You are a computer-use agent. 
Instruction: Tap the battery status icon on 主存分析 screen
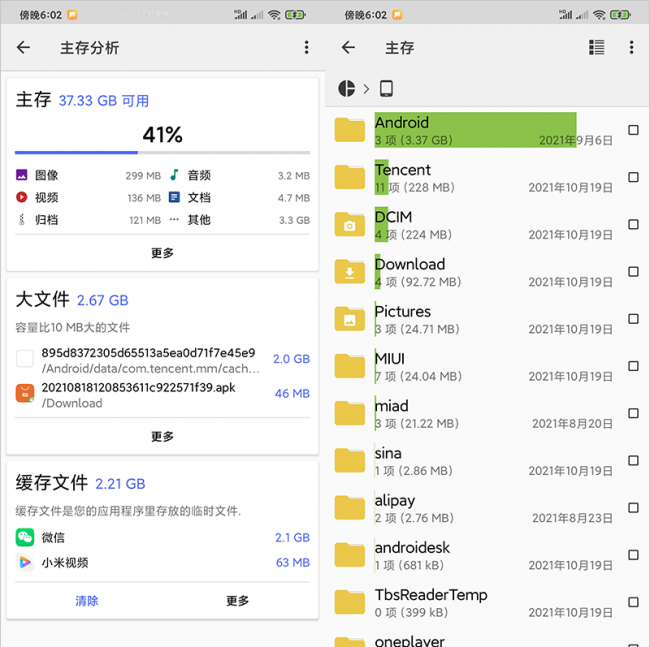[295, 15]
